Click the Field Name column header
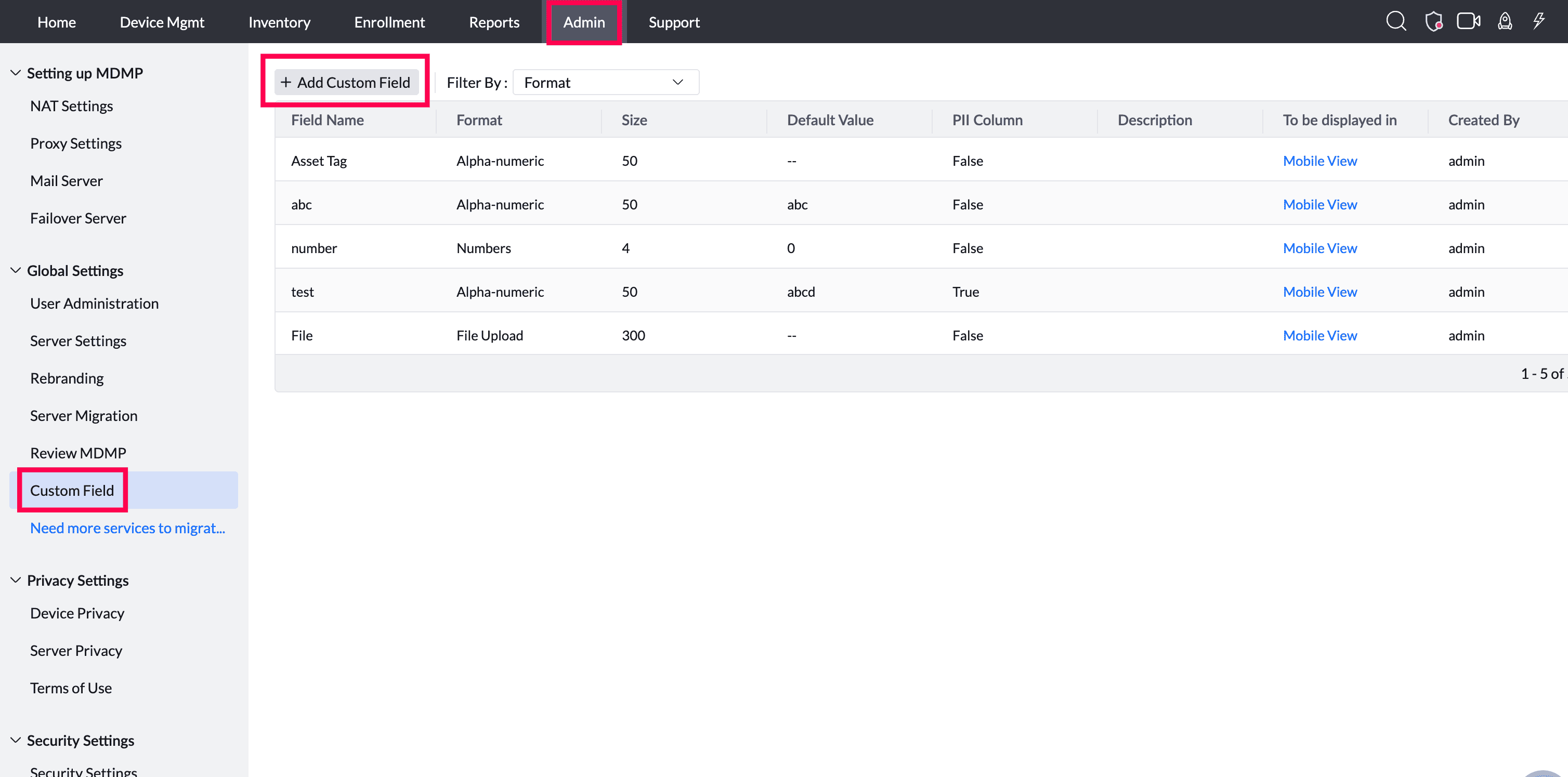1568x777 pixels. click(x=328, y=120)
